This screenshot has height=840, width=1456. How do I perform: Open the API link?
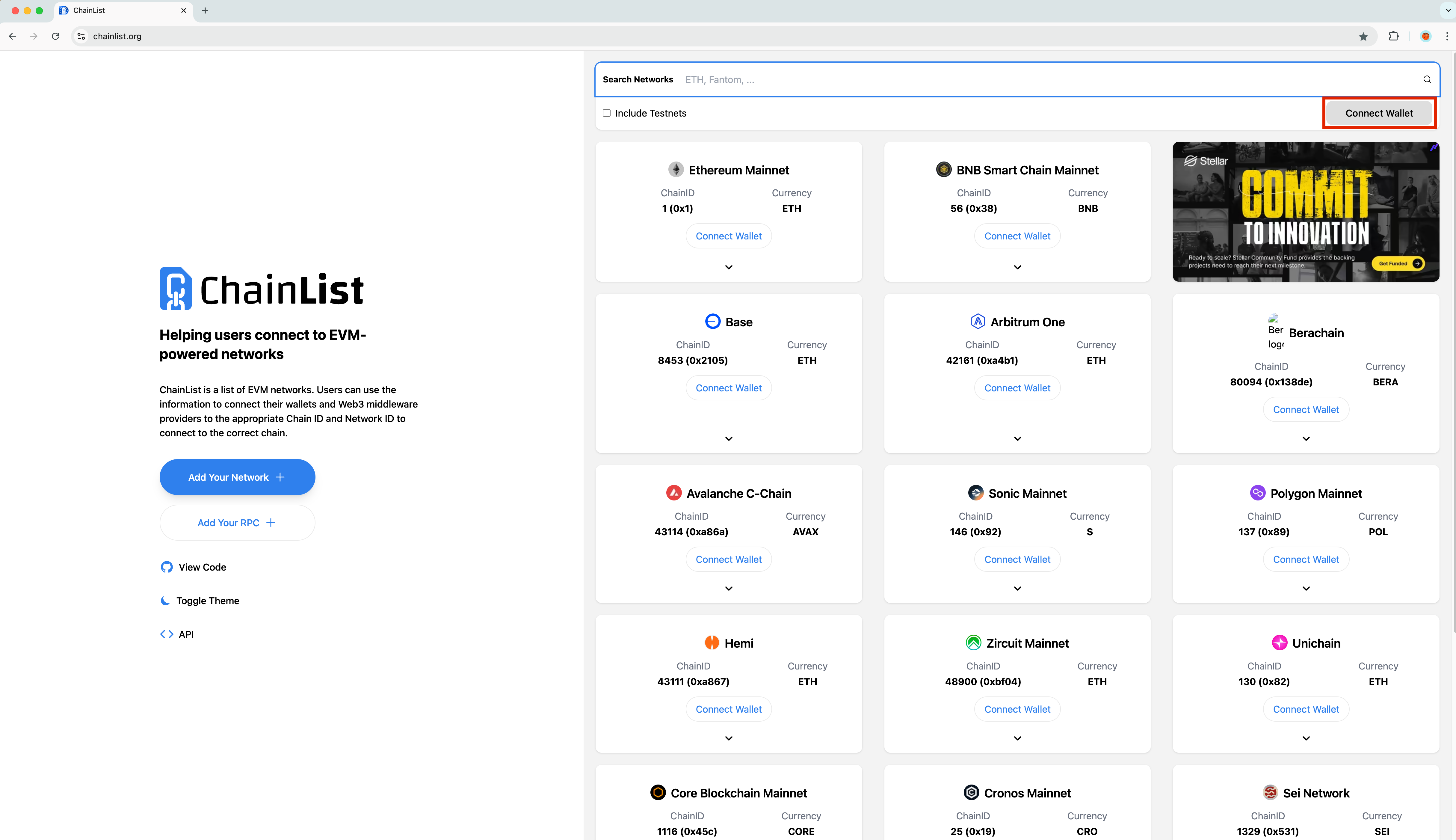(176, 634)
